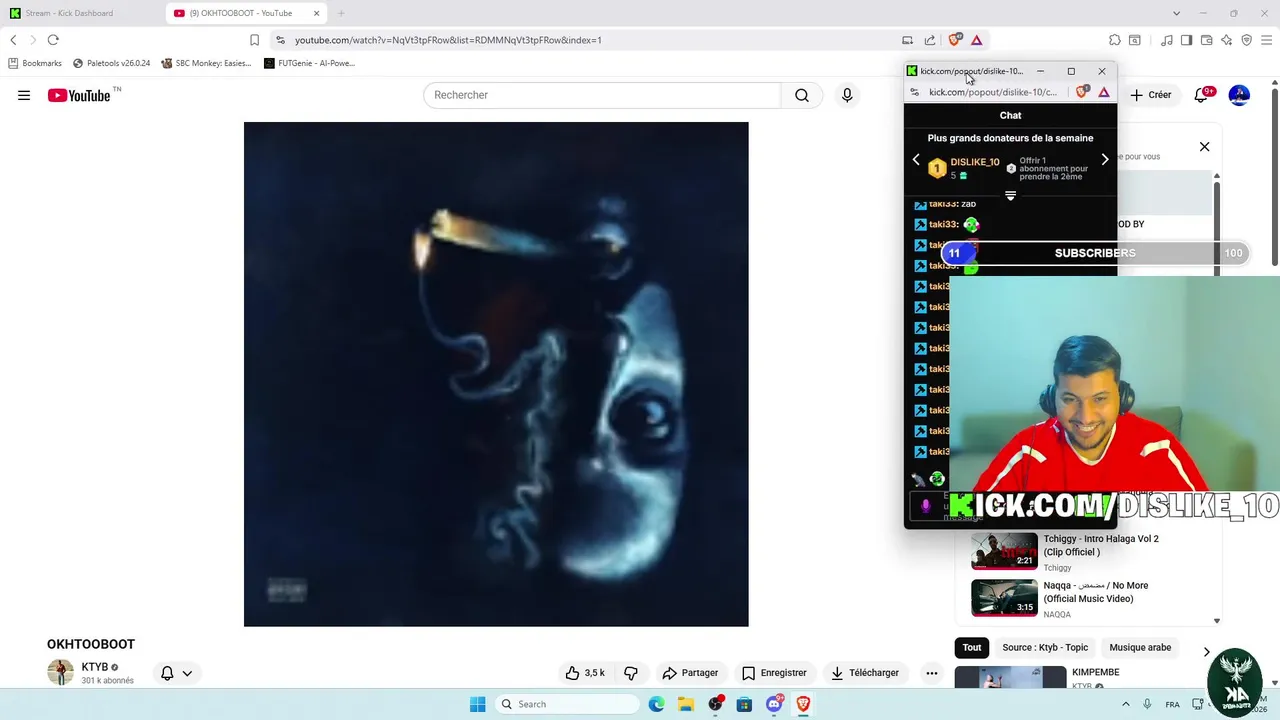Bookmark this page in address bar

(254, 40)
